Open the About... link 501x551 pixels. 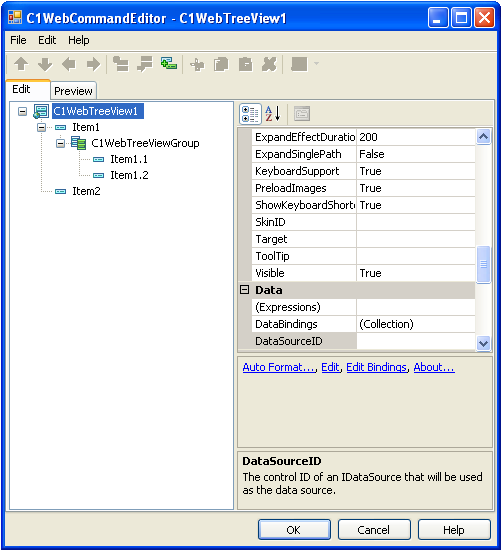[x=434, y=367]
